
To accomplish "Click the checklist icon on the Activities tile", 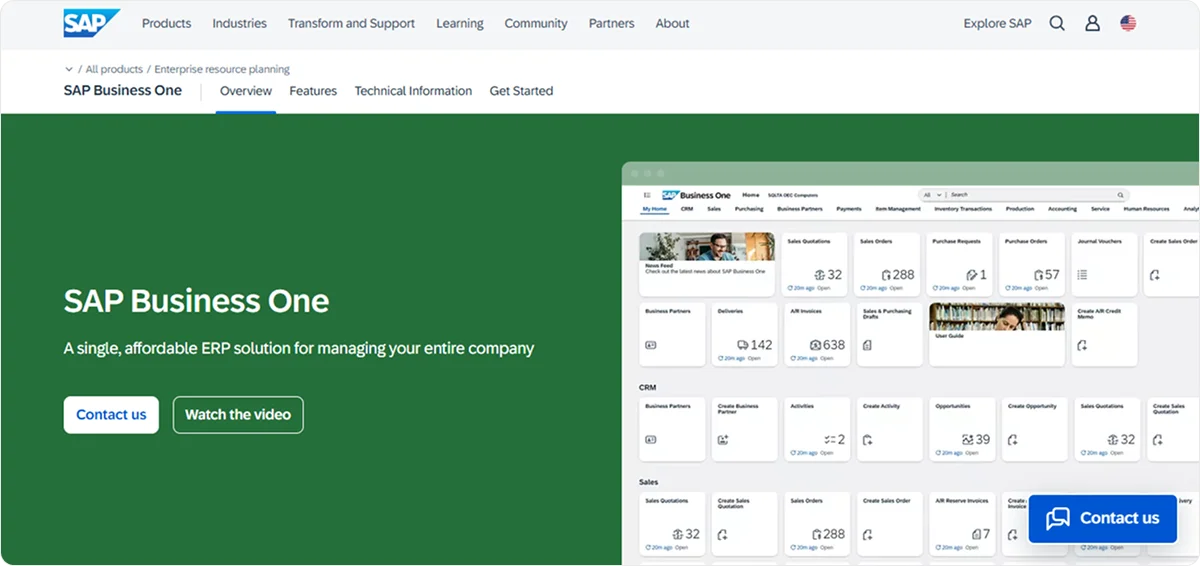I will (829, 440).
